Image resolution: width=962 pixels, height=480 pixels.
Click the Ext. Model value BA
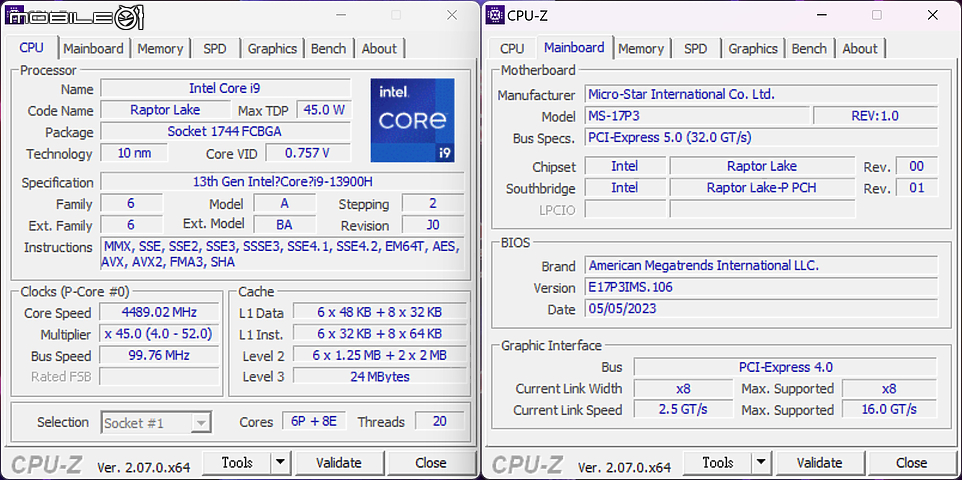click(284, 225)
